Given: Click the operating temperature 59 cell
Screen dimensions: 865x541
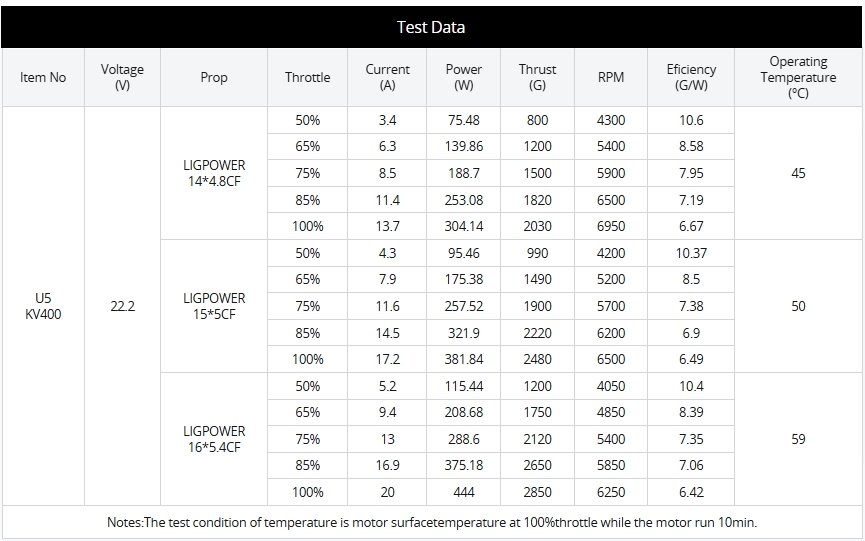Looking at the screenshot, I should pyautogui.click(x=798, y=439).
